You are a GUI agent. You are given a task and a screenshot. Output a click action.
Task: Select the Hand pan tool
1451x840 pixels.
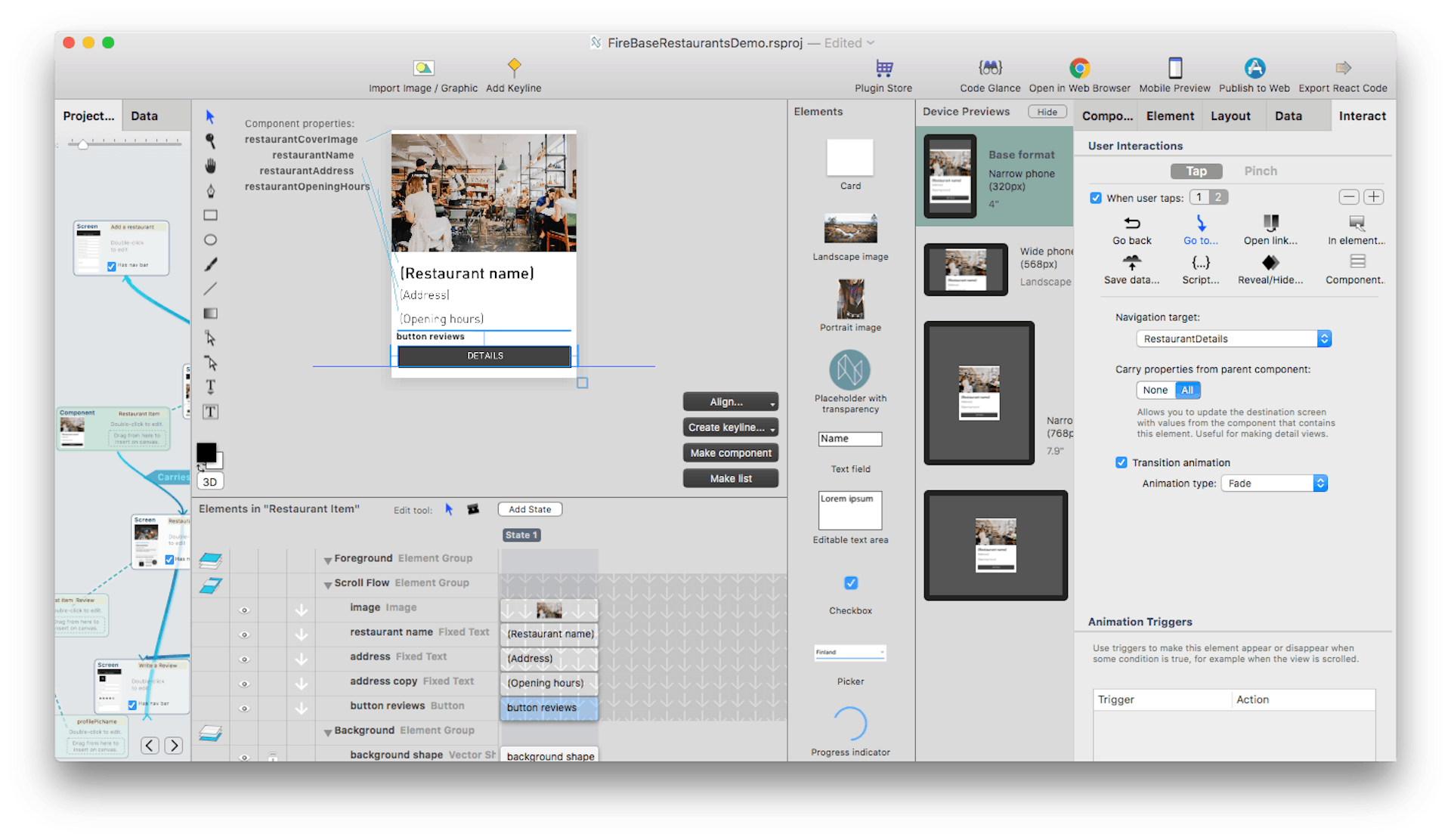(x=210, y=165)
